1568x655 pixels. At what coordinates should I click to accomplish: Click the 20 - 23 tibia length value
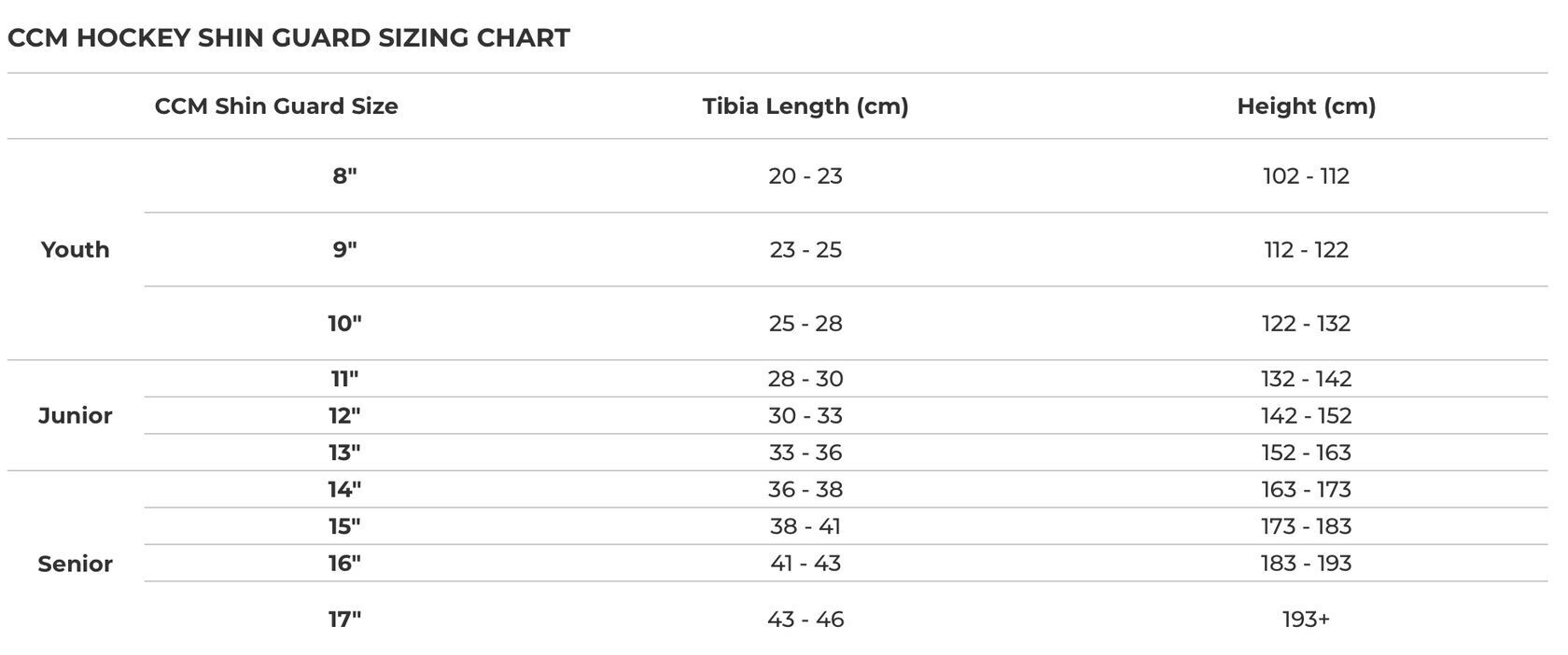(x=805, y=175)
